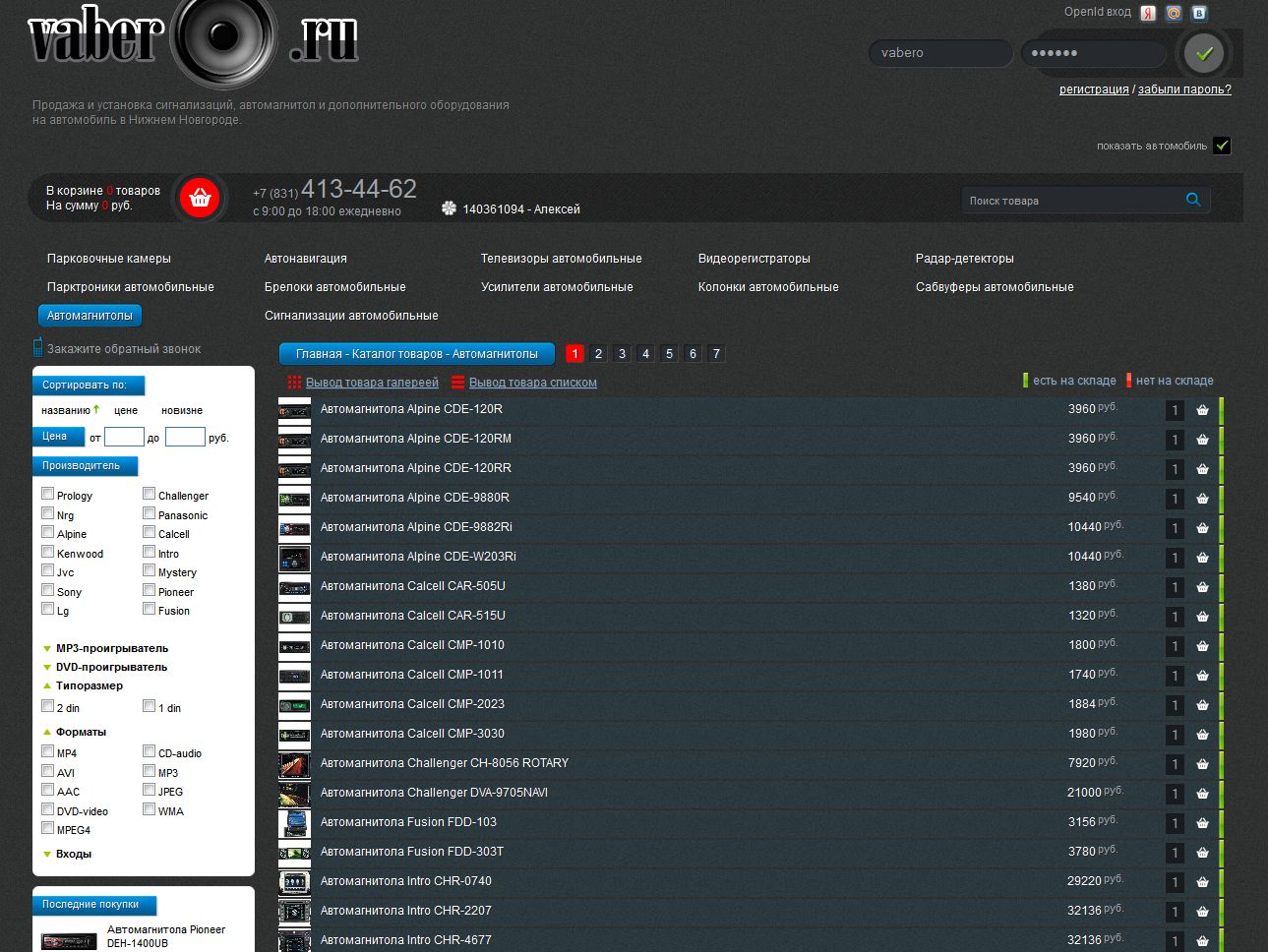Click the VKontakte OpenID login icon
Screen dimensions: 1268x952
1199,13
